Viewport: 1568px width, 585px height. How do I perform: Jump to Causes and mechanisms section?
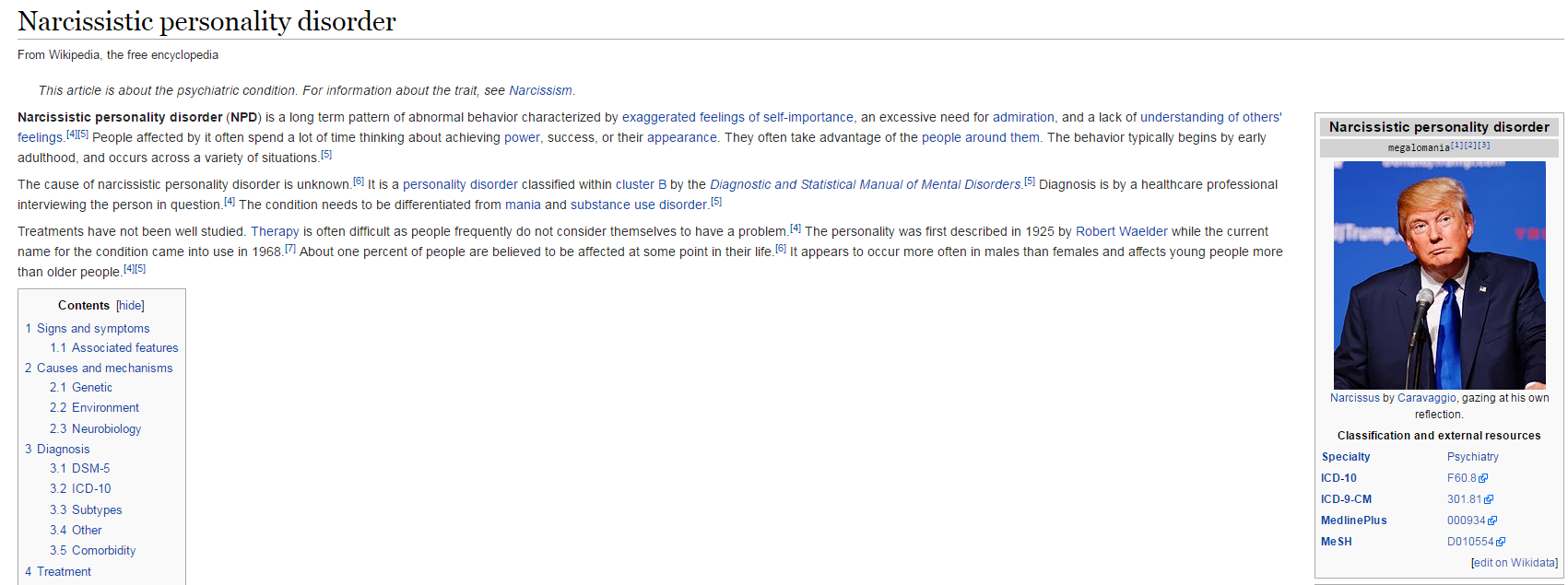click(x=99, y=368)
